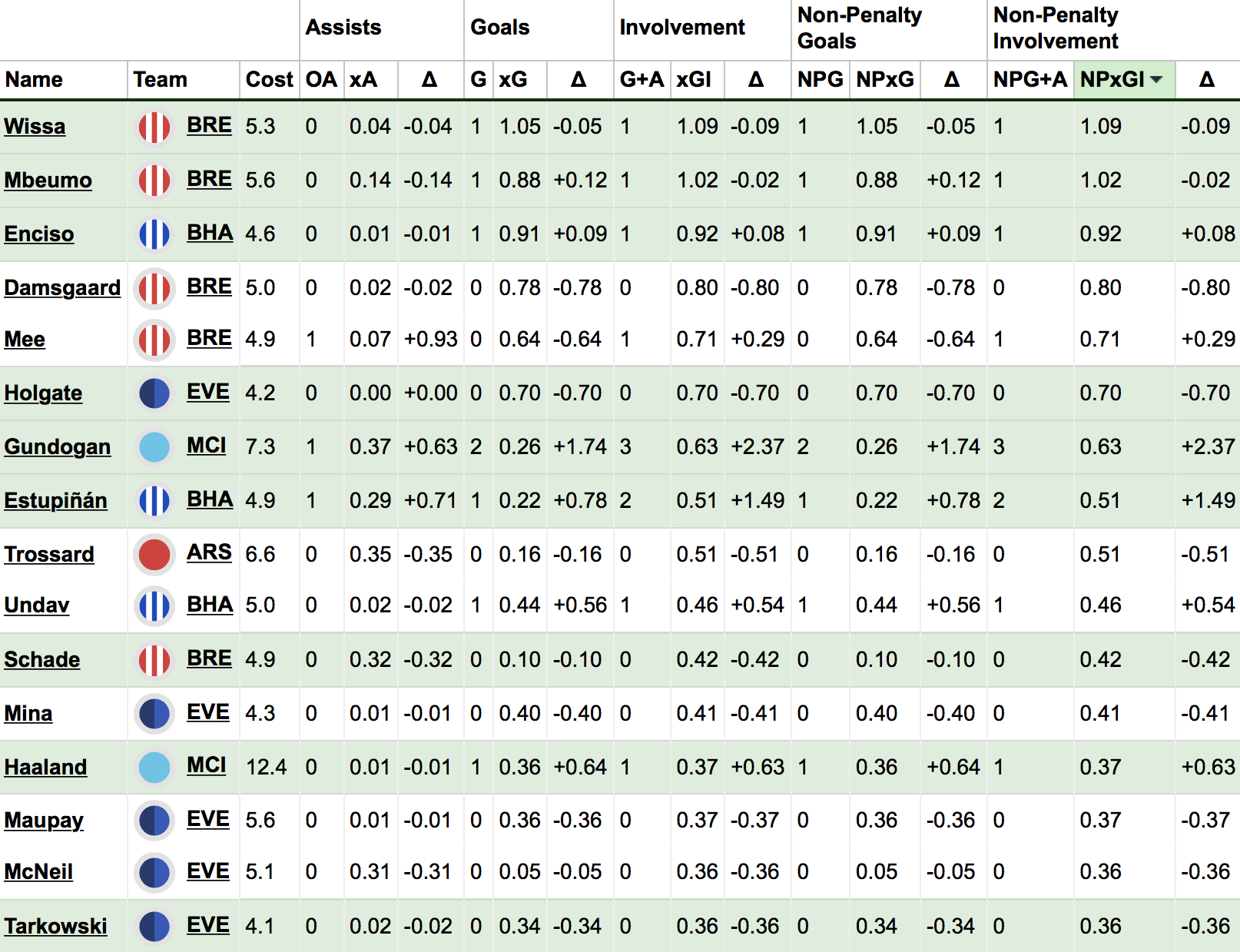Screen dimensions: 1240x952
Task: Click the Brighton badge in Estupiñán's row
Action: 154,501
